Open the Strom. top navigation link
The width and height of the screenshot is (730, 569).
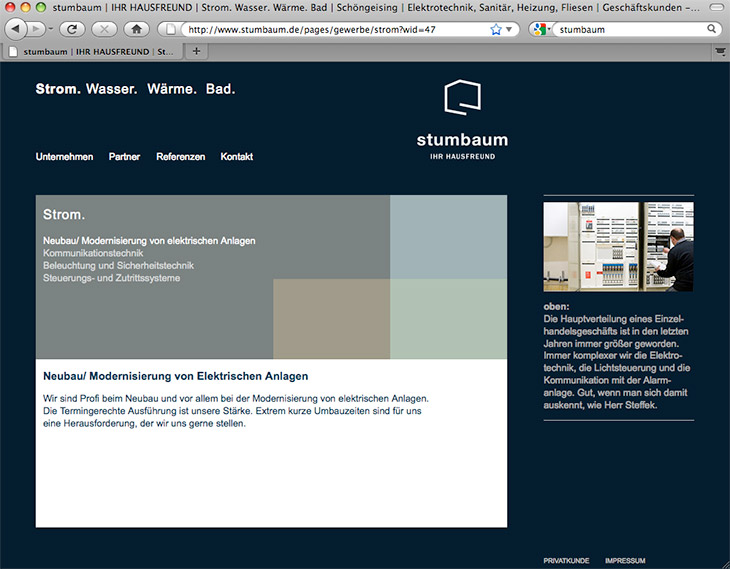click(x=58, y=88)
